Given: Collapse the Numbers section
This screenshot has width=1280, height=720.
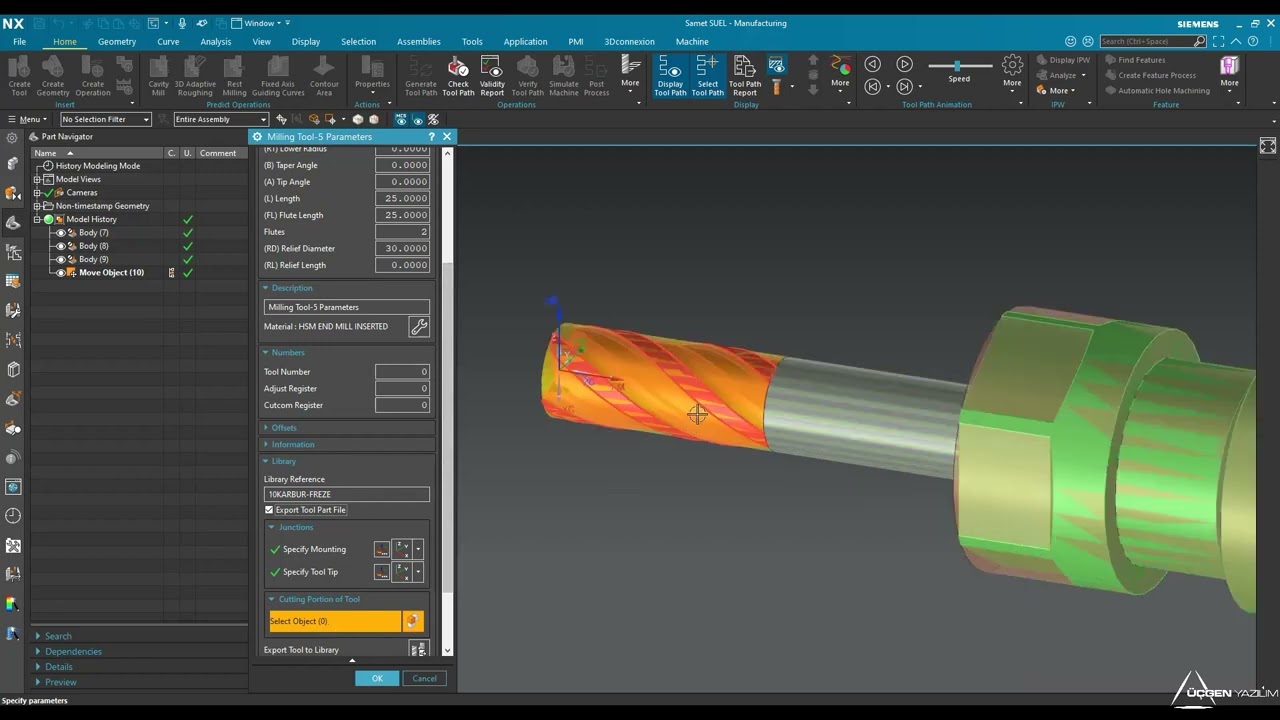Looking at the screenshot, I should tap(287, 353).
